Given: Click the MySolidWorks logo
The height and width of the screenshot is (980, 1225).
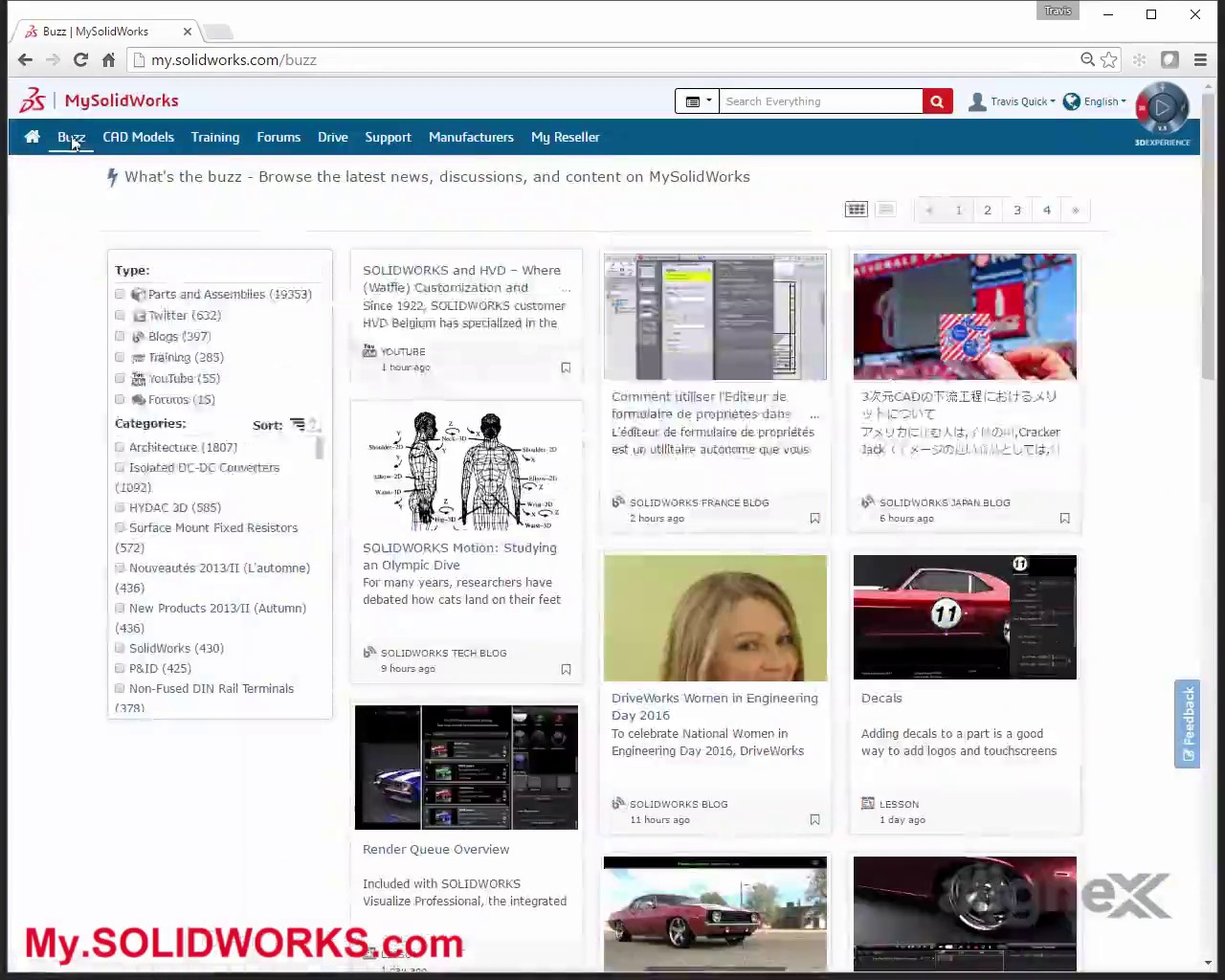Looking at the screenshot, I should pos(100,100).
